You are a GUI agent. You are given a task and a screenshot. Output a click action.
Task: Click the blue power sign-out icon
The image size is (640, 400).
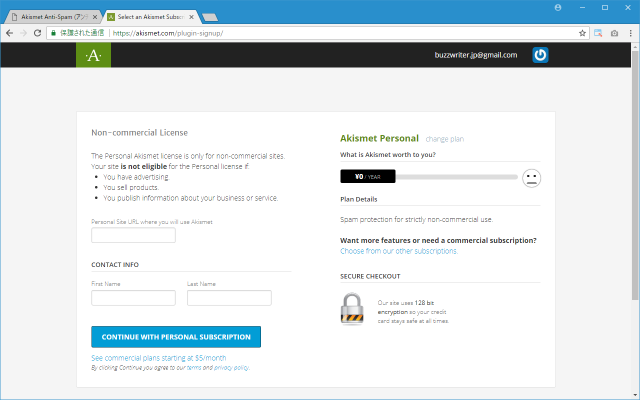click(x=540, y=55)
